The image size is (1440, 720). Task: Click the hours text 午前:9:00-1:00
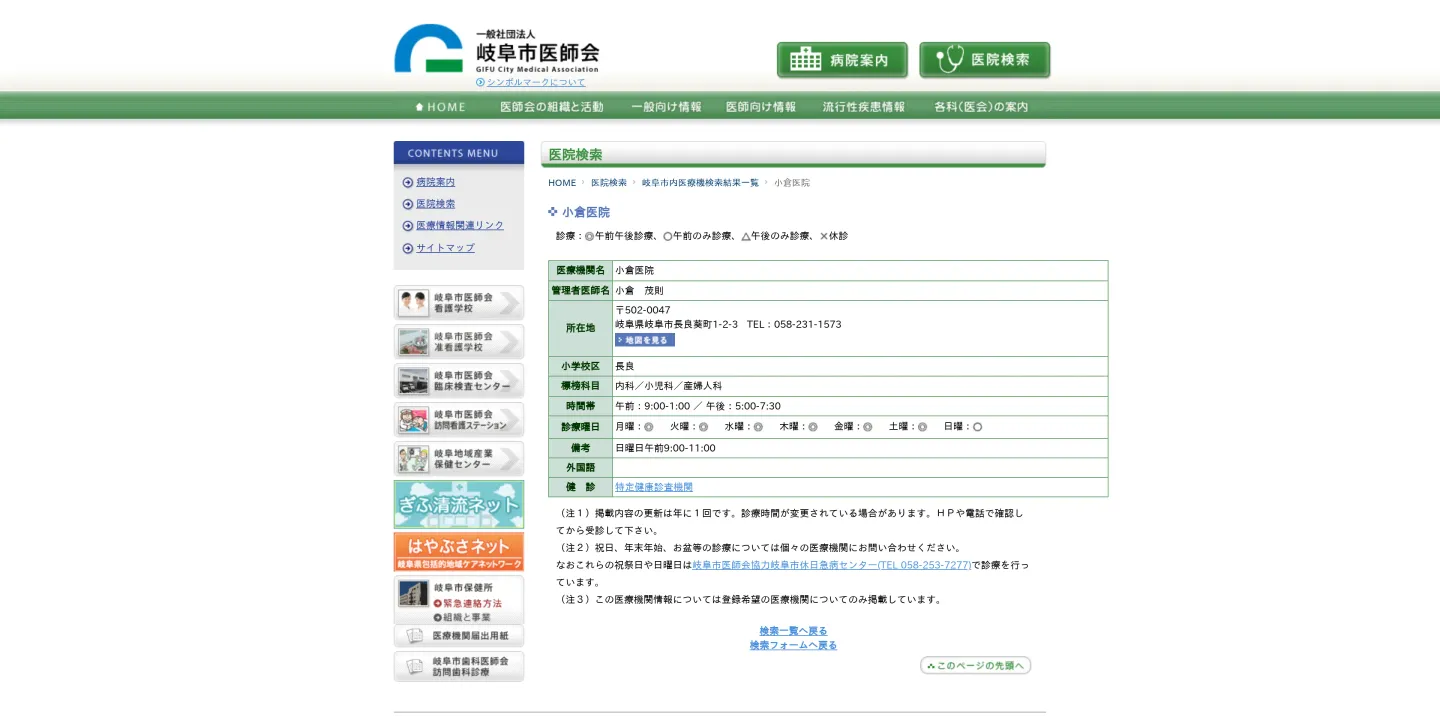click(x=653, y=406)
